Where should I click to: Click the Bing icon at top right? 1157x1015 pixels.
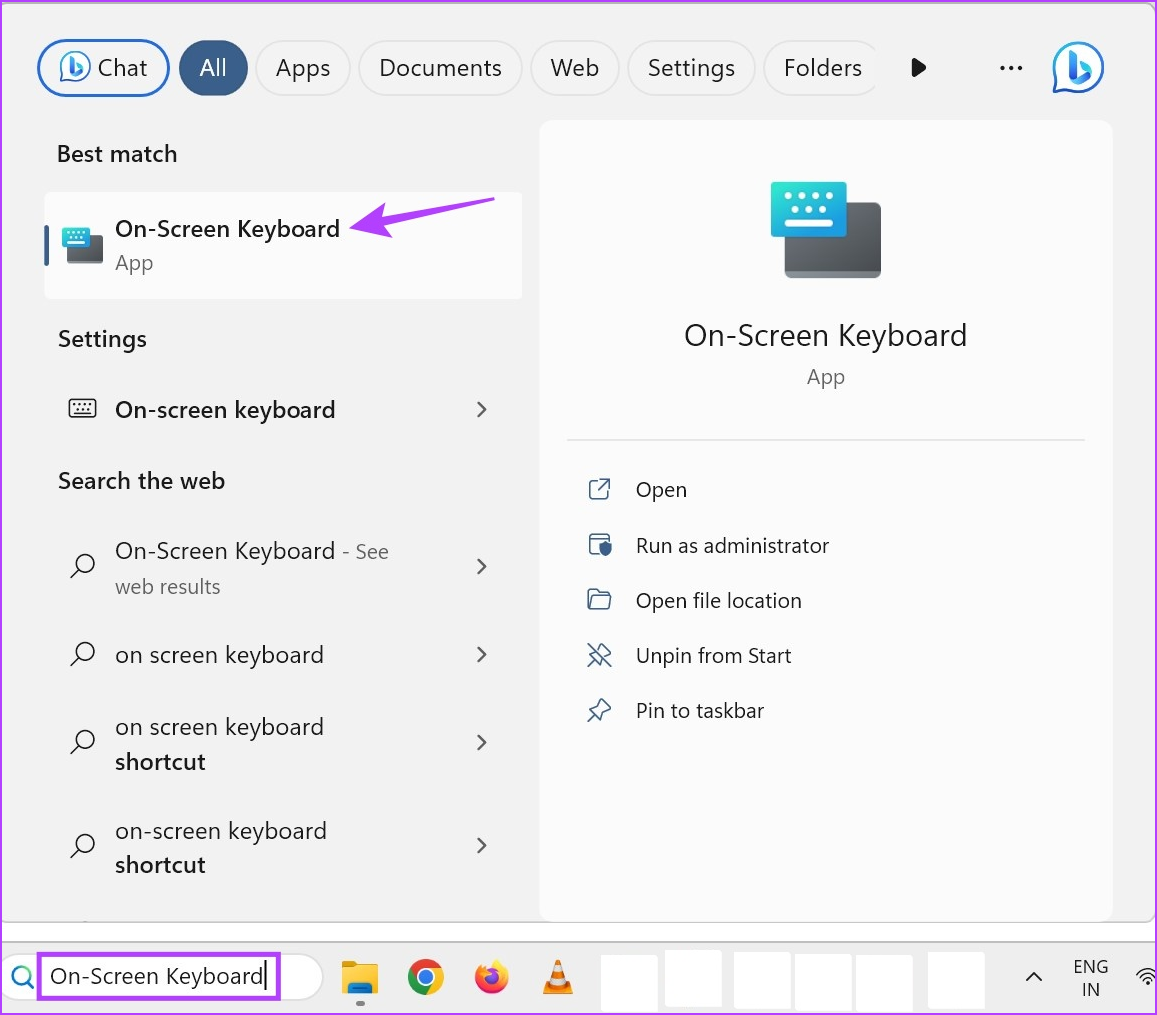pyautogui.click(x=1077, y=68)
